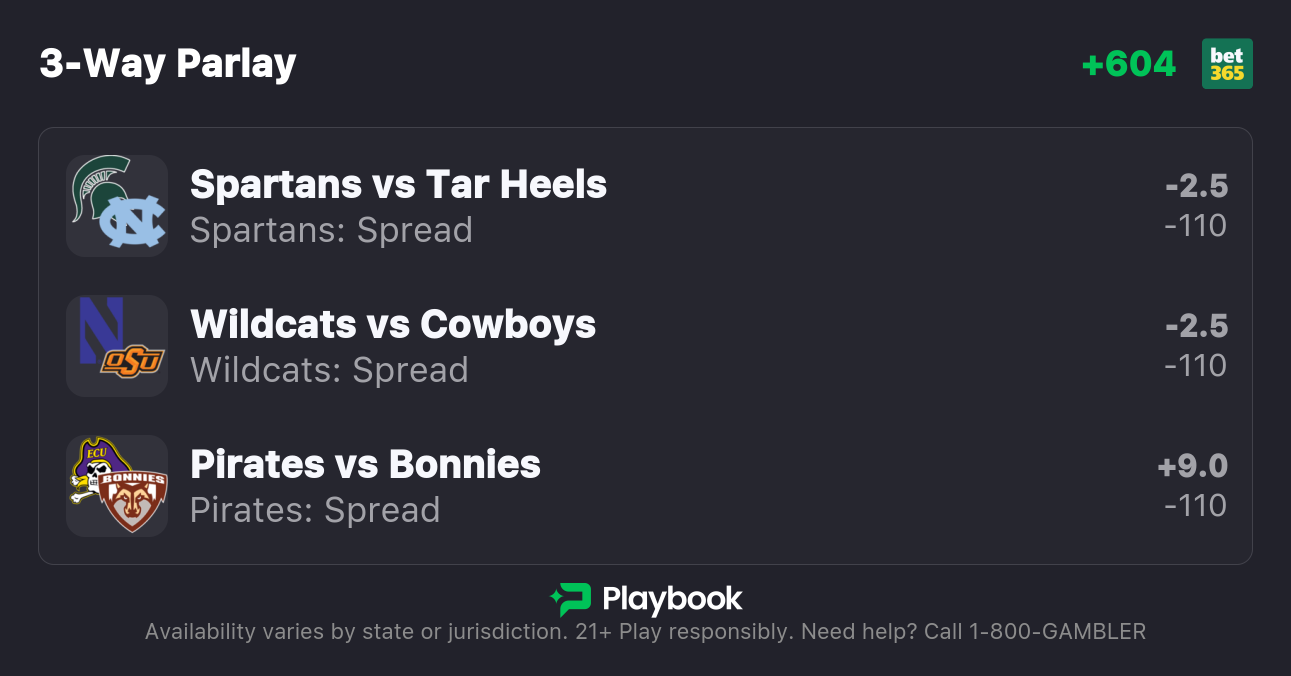Open the Spartans vs Tar Heels matchup
The image size is (1291, 676).
[x=398, y=184]
